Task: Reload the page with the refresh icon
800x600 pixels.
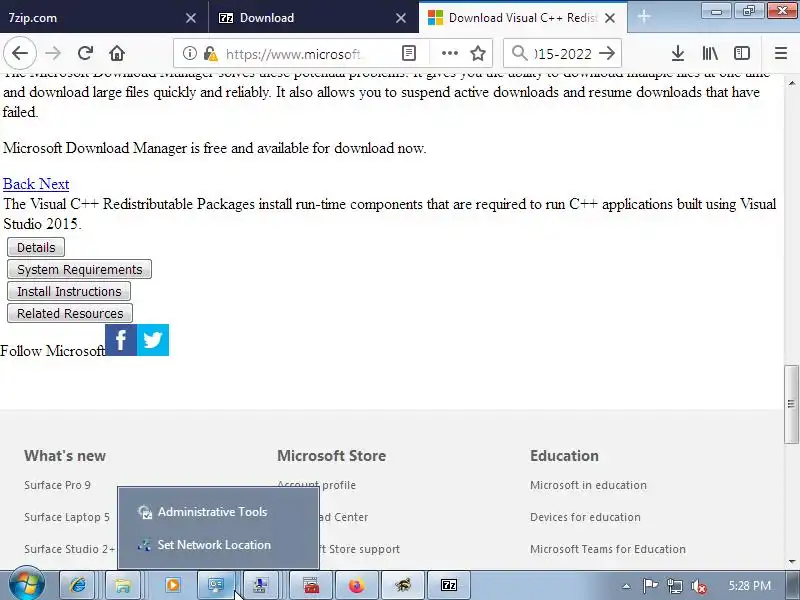Action: [x=85, y=53]
